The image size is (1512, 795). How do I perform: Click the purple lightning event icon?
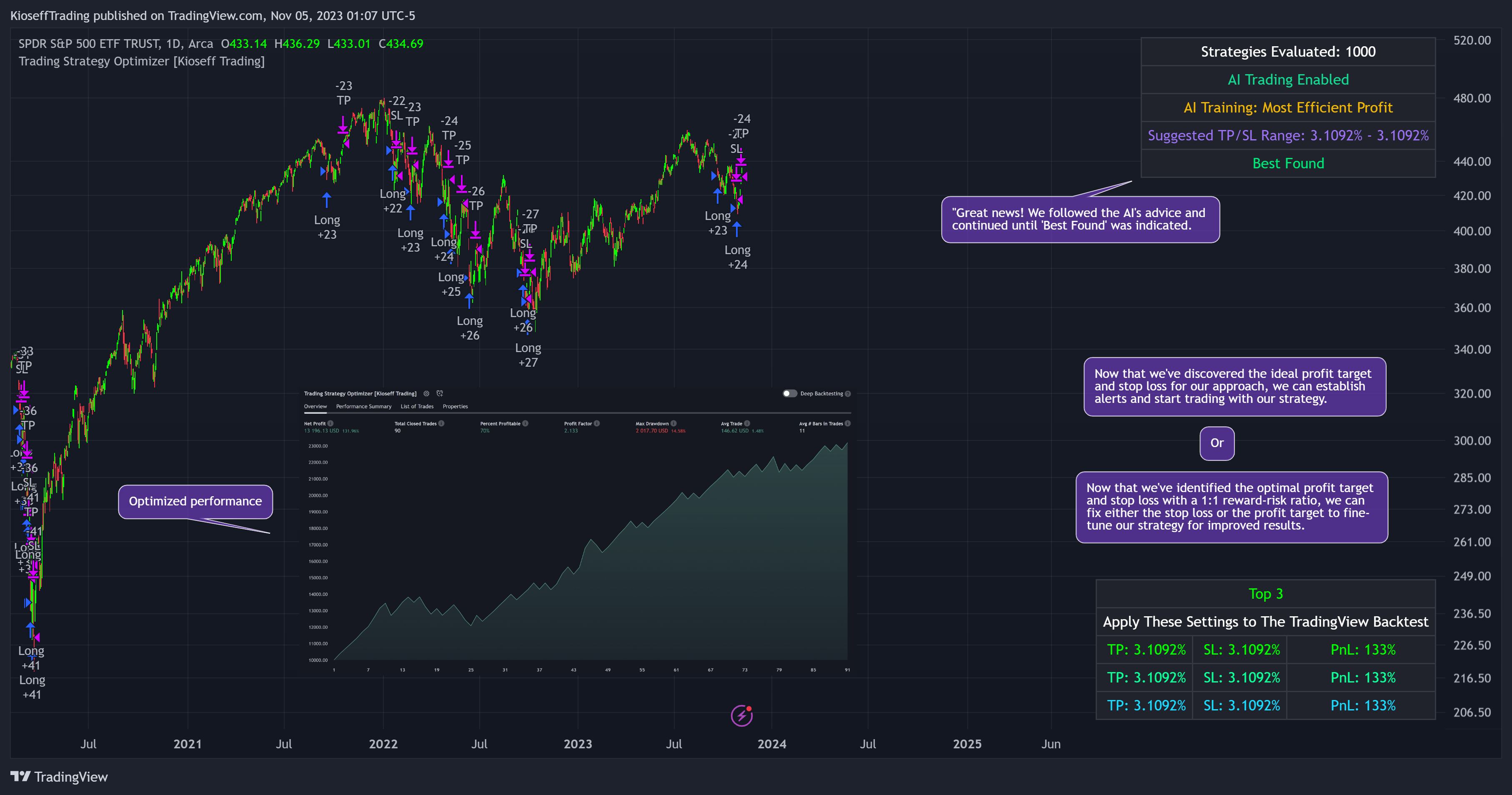pos(742,715)
